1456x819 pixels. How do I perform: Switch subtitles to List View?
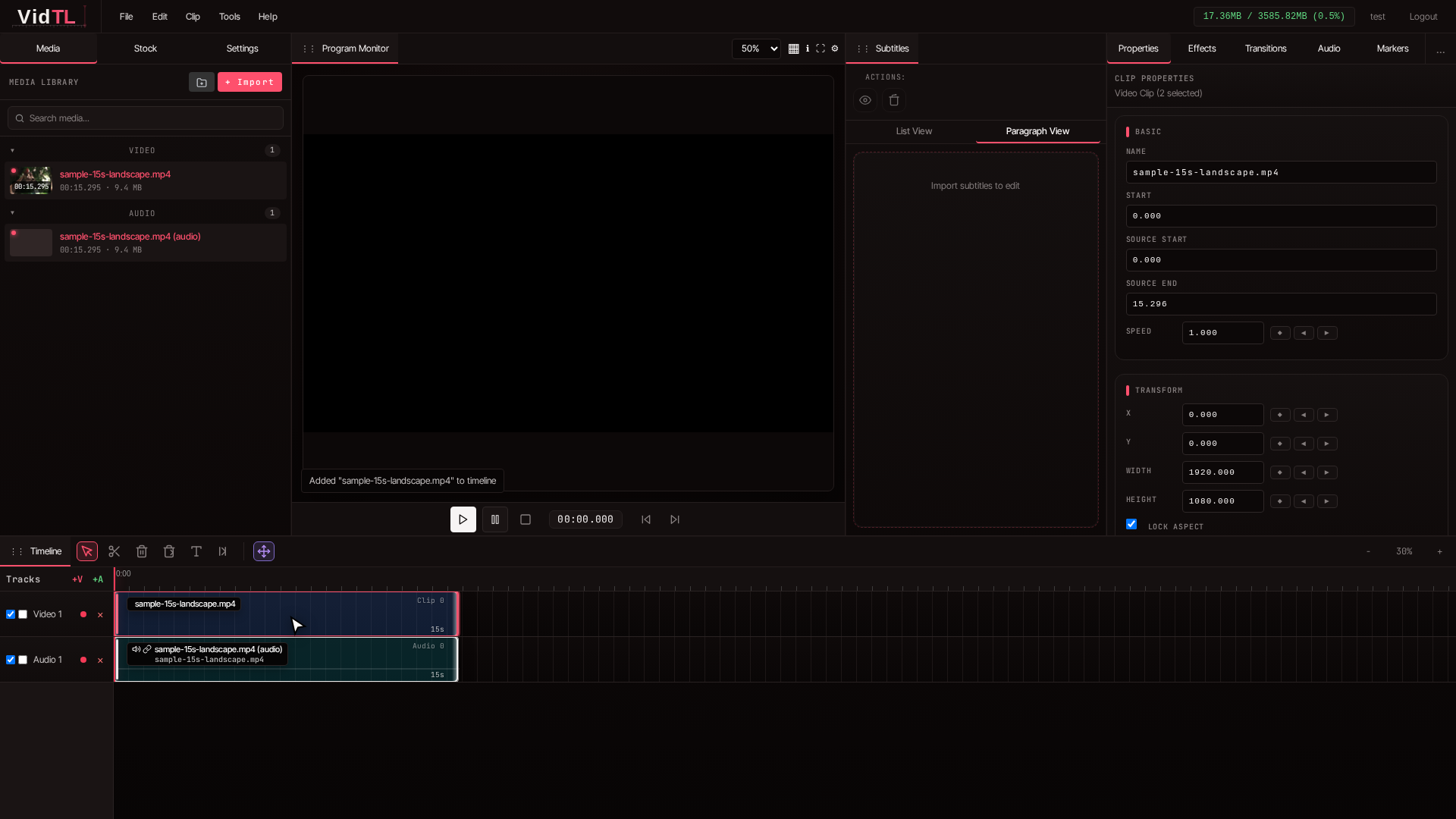[914, 131]
